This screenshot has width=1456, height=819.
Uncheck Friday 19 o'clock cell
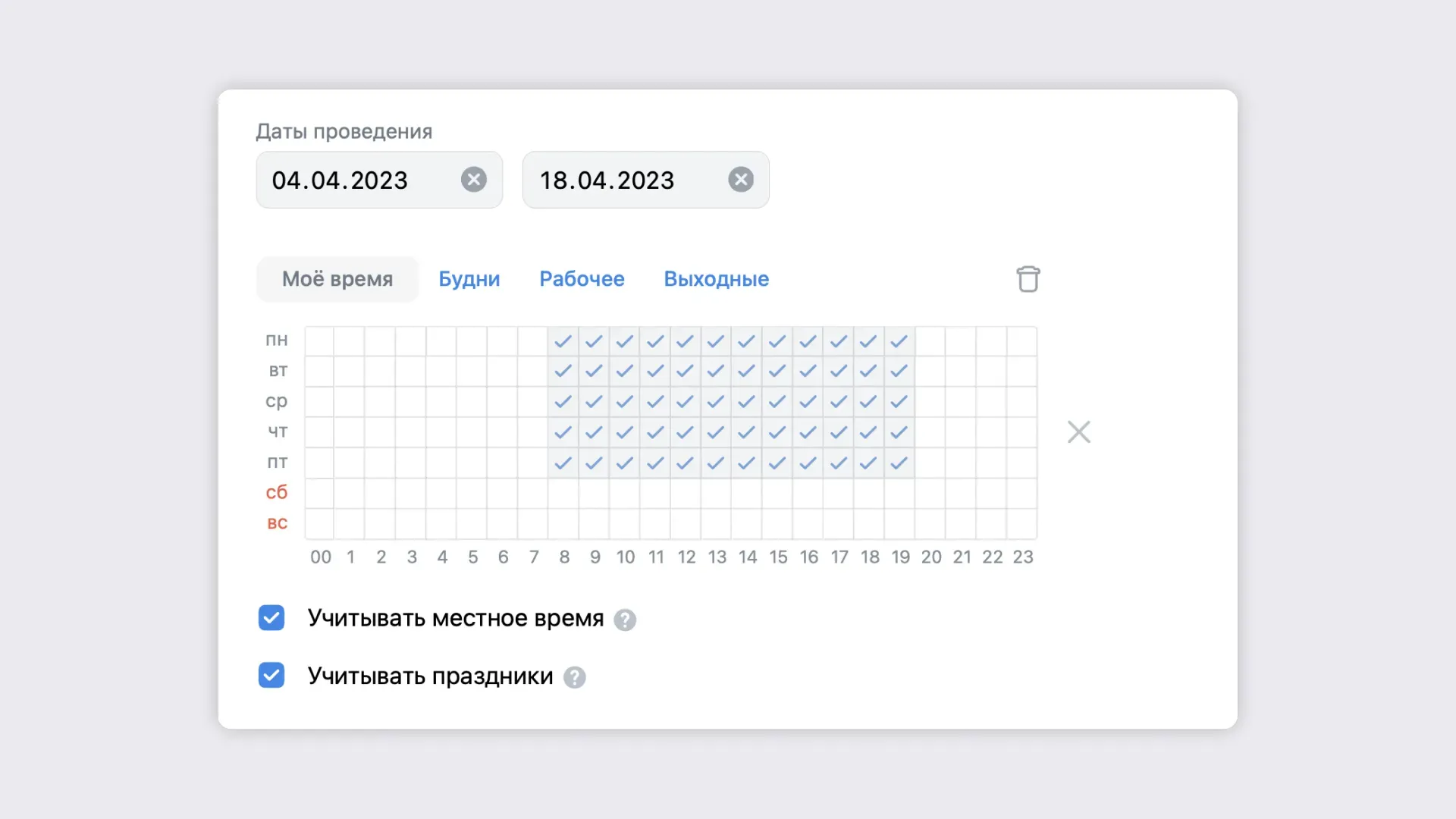(x=899, y=463)
